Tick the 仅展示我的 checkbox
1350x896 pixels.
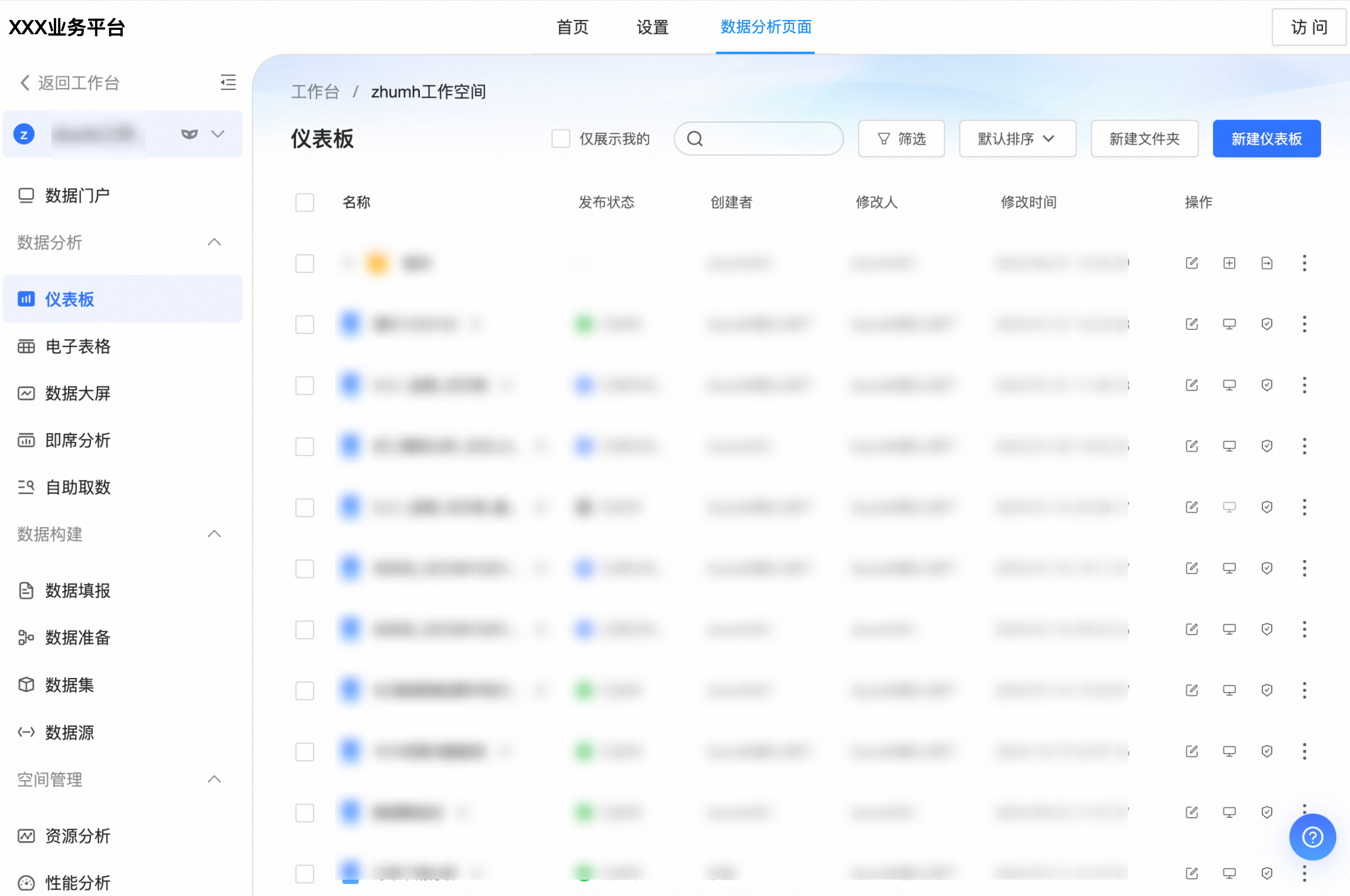(561, 138)
